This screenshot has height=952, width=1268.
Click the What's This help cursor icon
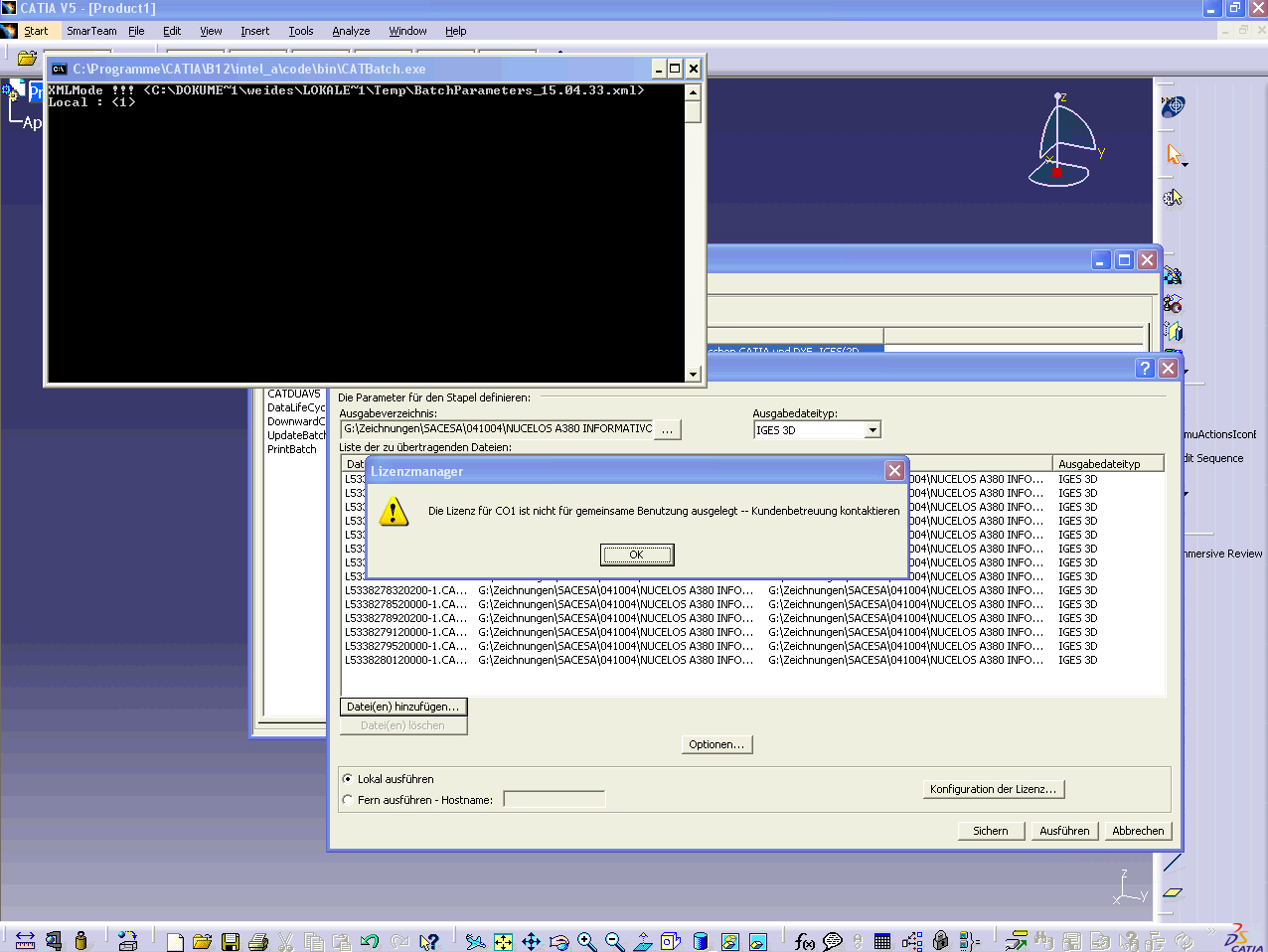429,941
